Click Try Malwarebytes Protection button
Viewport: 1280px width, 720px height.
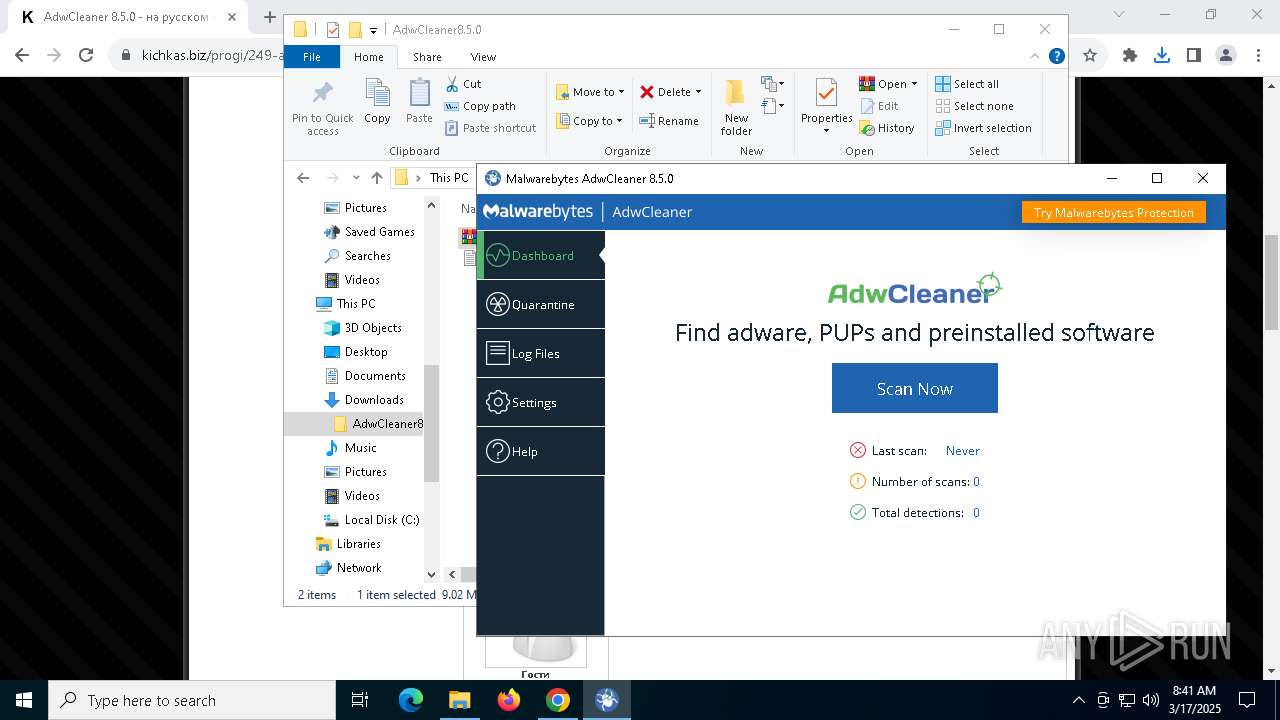1113,213
